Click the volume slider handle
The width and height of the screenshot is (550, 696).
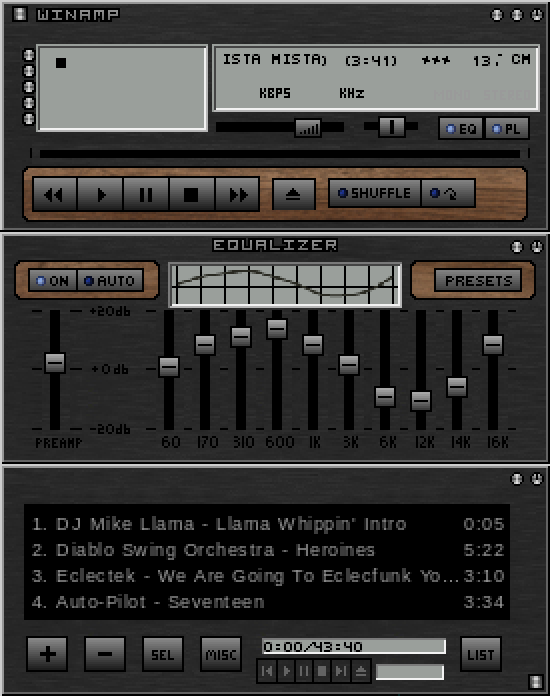tap(308, 128)
